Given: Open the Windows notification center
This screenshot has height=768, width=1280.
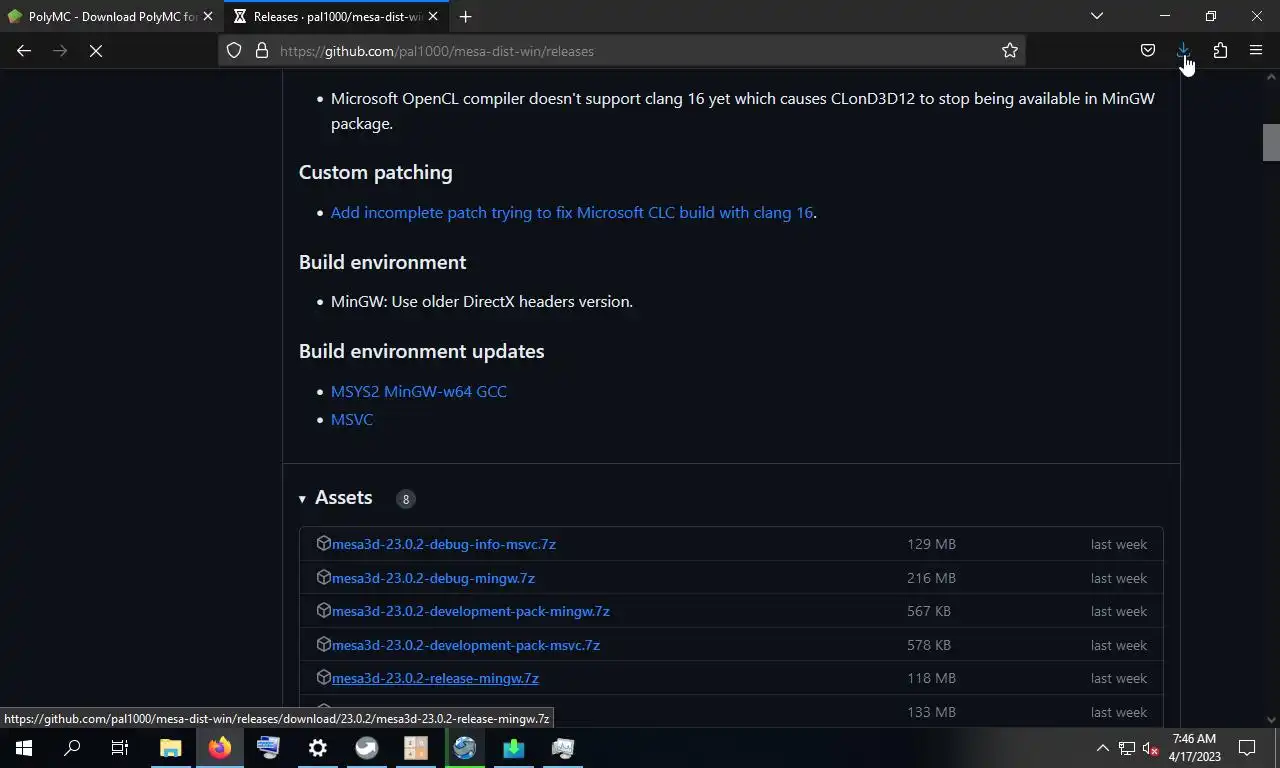Looking at the screenshot, I should tap(1247, 748).
